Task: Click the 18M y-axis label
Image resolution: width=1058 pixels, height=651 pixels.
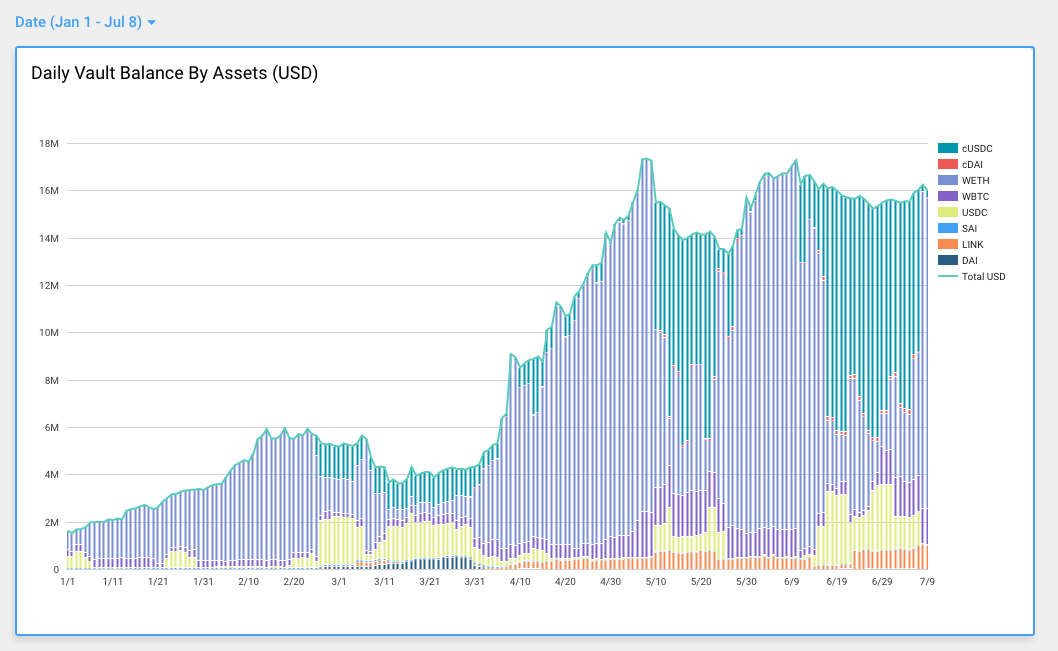Action: point(48,143)
